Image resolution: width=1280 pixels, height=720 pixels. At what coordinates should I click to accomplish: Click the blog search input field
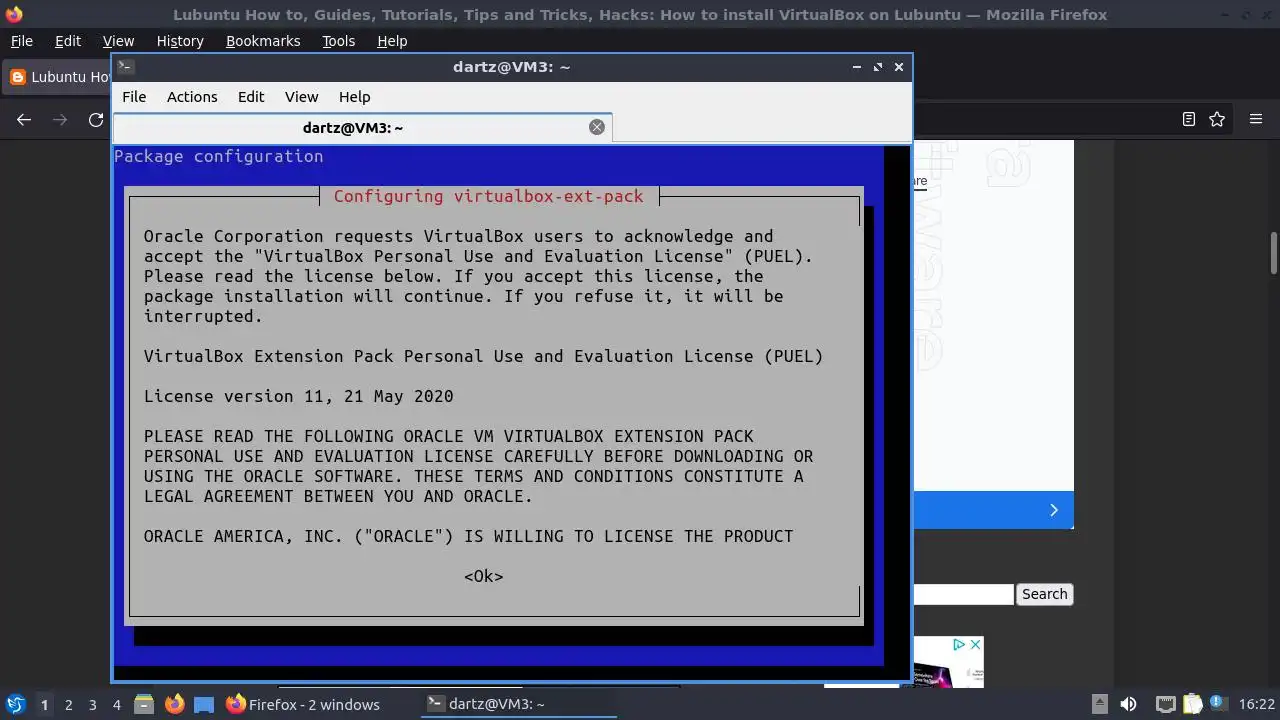point(963,594)
